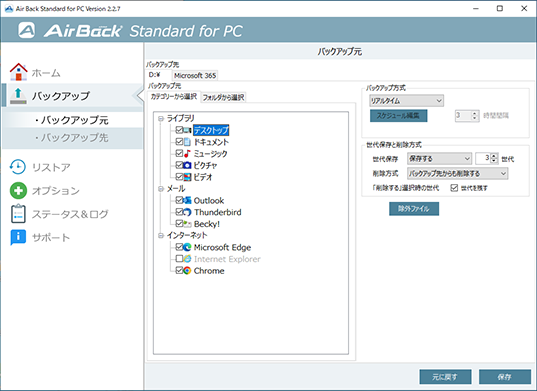Enable the Internet Explorer checkbox

pos(179,258)
